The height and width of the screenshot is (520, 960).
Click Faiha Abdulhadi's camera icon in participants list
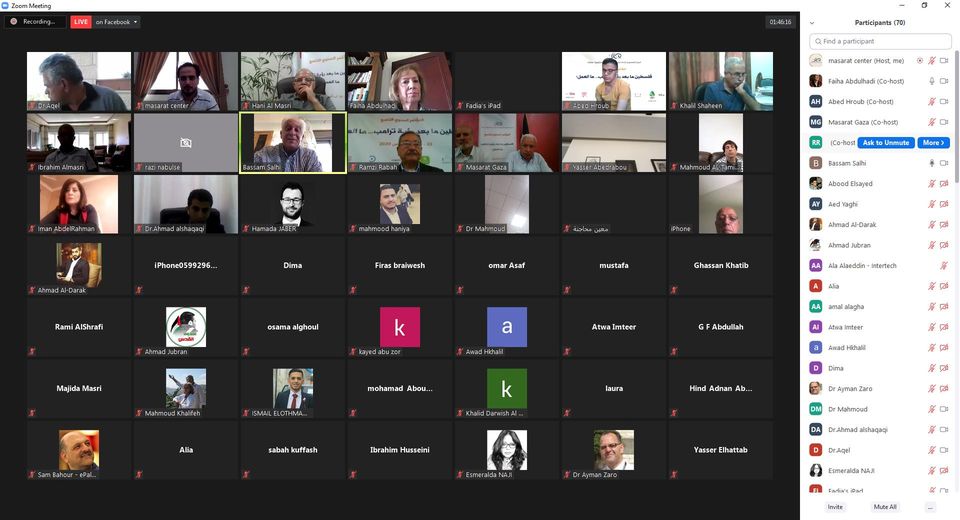click(x=944, y=81)
